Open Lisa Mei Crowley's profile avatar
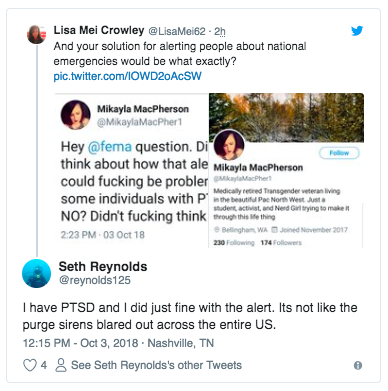The width and height of the screenshot is (388, 391). (36, 34)
